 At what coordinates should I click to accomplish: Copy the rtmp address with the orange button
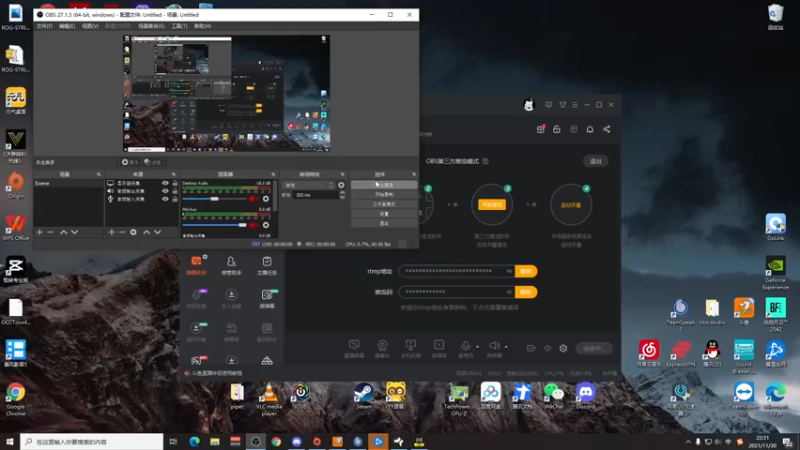(526, 271)
